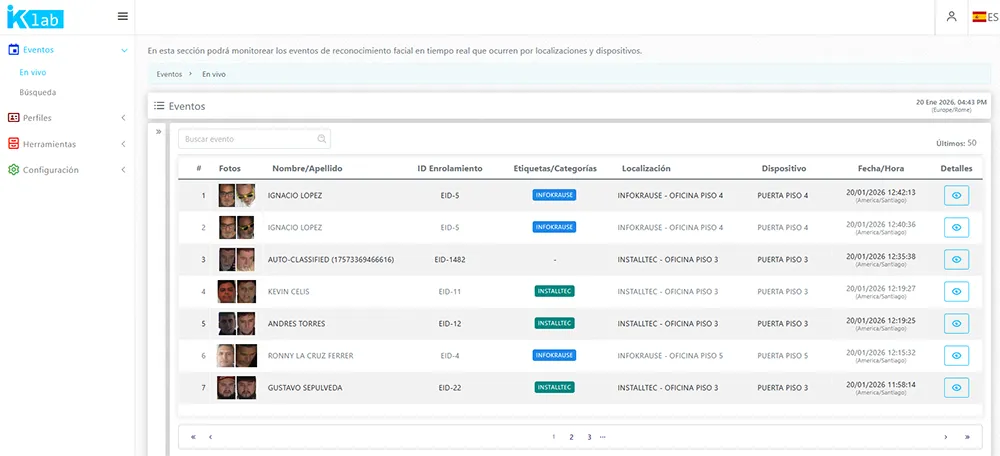Click the Herramientas sidebar icon
The image size is (1000, 456).
point(13,144)
